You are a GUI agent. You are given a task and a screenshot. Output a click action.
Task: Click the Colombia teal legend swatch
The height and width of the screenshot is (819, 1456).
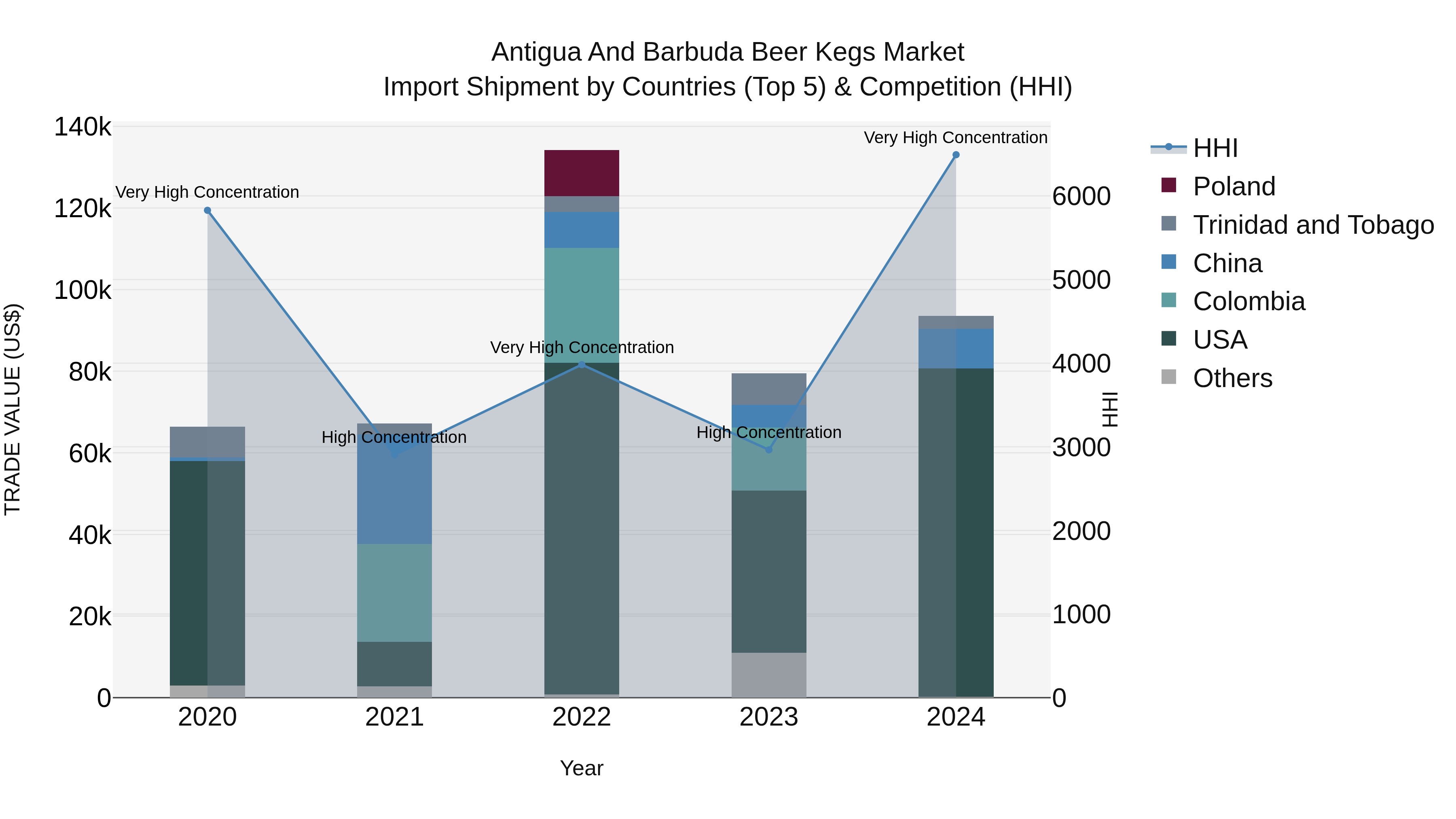point(1168,300)
